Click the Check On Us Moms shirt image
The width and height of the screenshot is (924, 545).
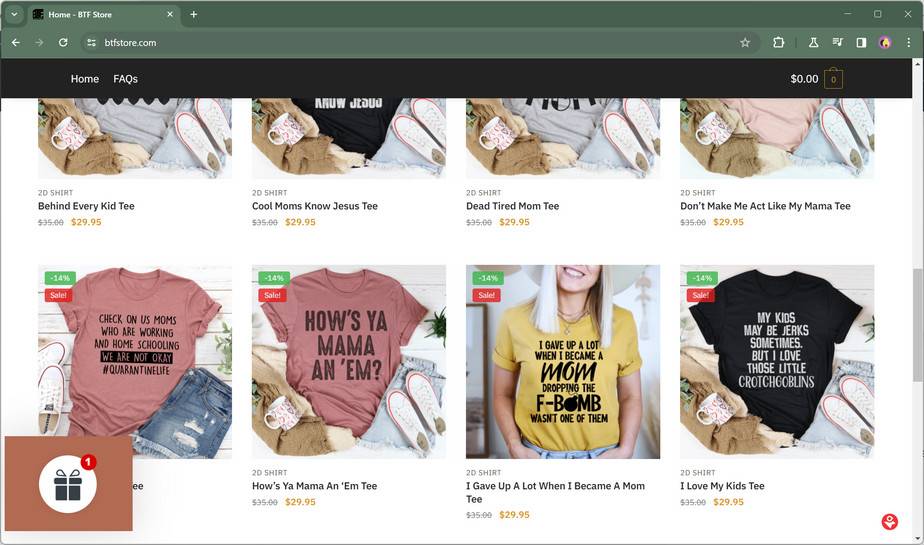pyautogui.click(x=135, y=362)
